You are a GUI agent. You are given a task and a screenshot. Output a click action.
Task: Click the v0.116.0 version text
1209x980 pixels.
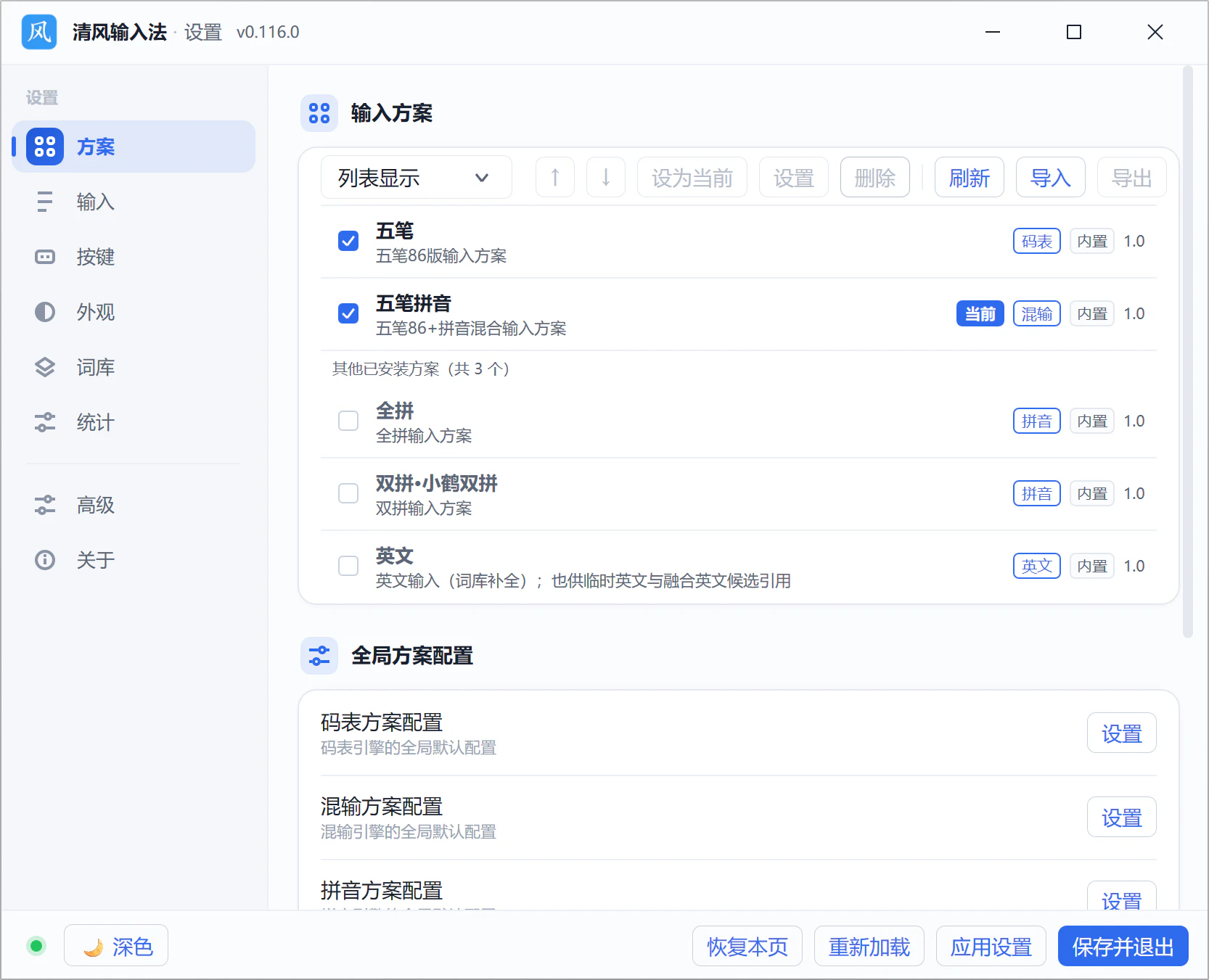[x=268, y=32]
